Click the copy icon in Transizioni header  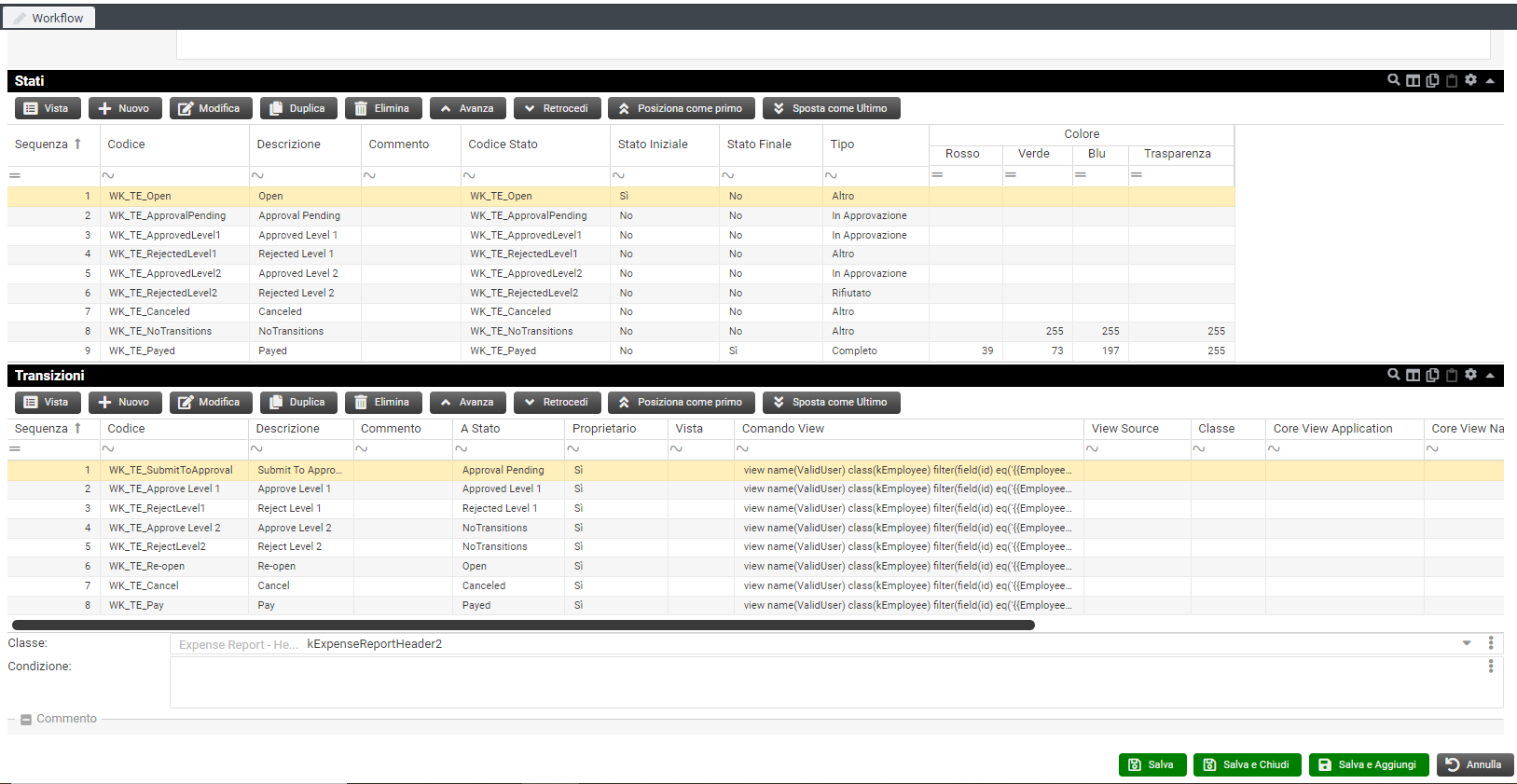pyautogui.click(x=1432, y=375)
